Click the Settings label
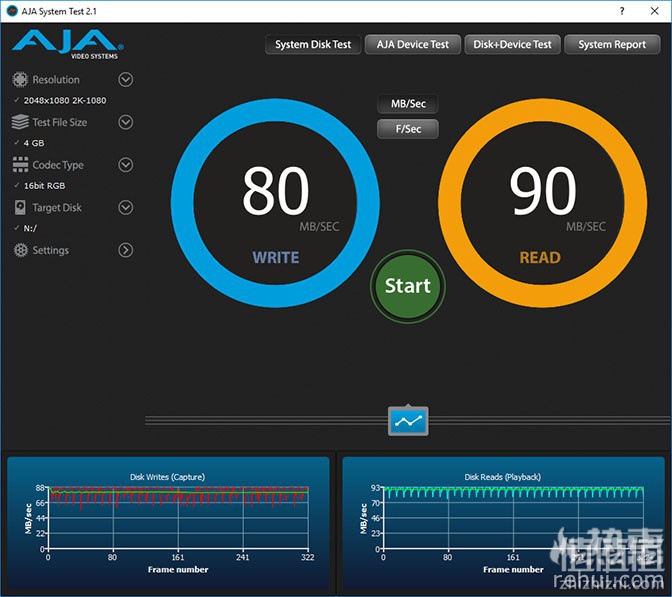Viewport: 672px width, 597px height. tap(51, 250)
